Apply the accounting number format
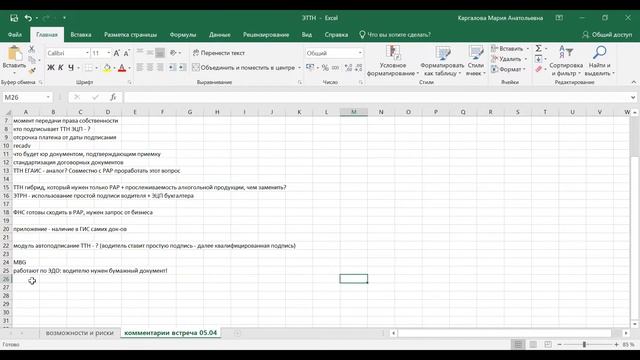 tap(310, 67)
